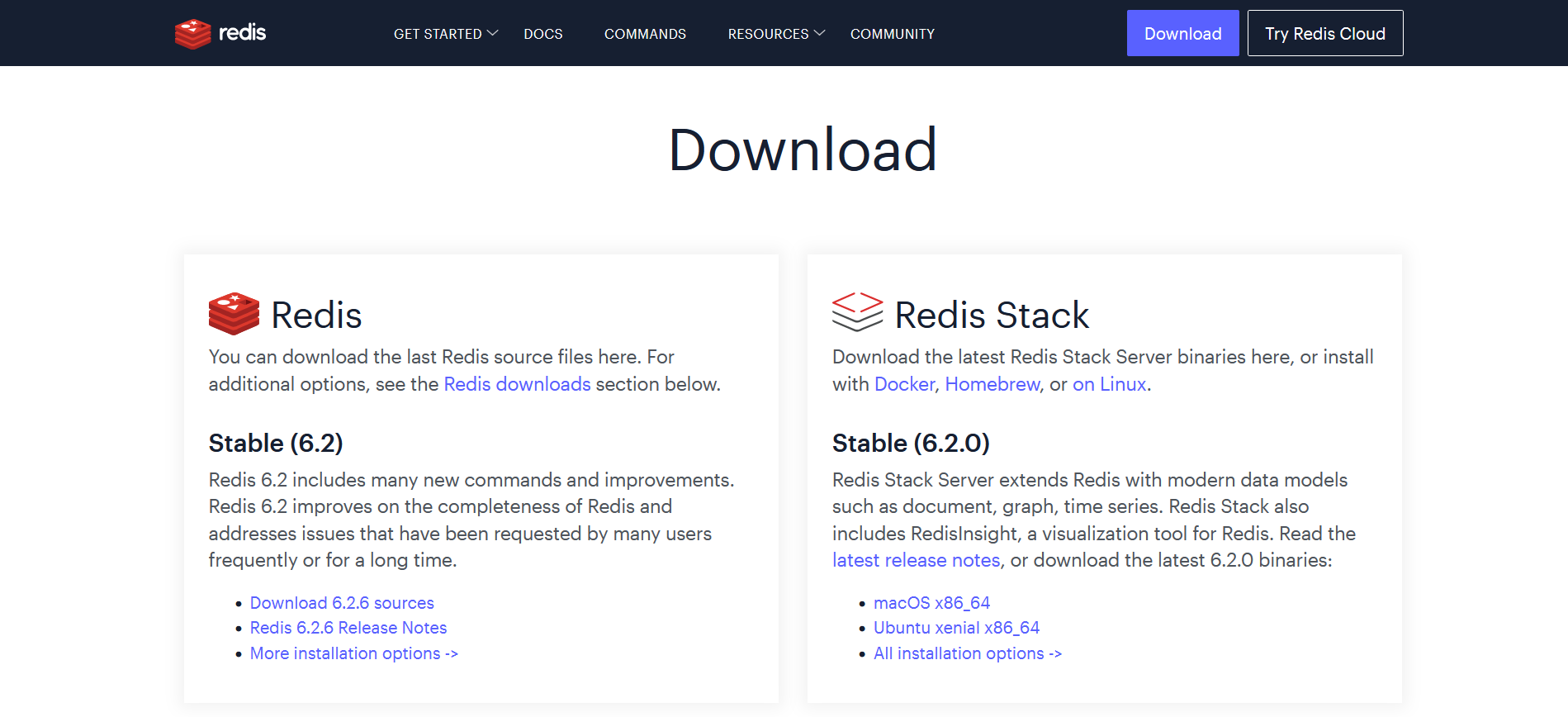Viewport: 1568px width, 717px height.
Task: Download macOS x86_64 binary
Action: (931, 603)
